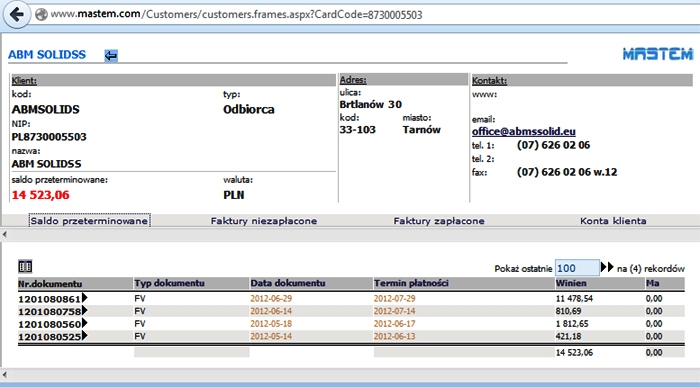Switch to Faktury zapłacone tab
Viewport: 700px width, 387px height.
coord(439,221)
